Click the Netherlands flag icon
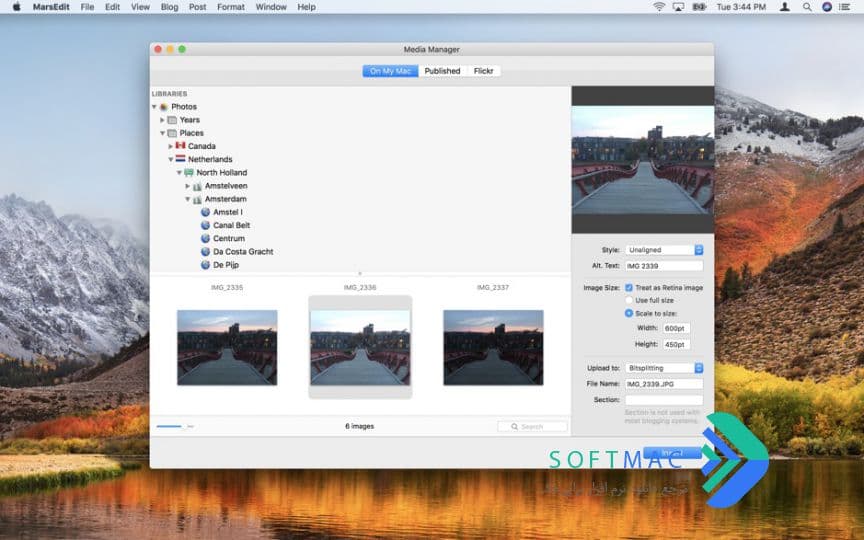Screen dimensions: 864x540 pos(180,159)
